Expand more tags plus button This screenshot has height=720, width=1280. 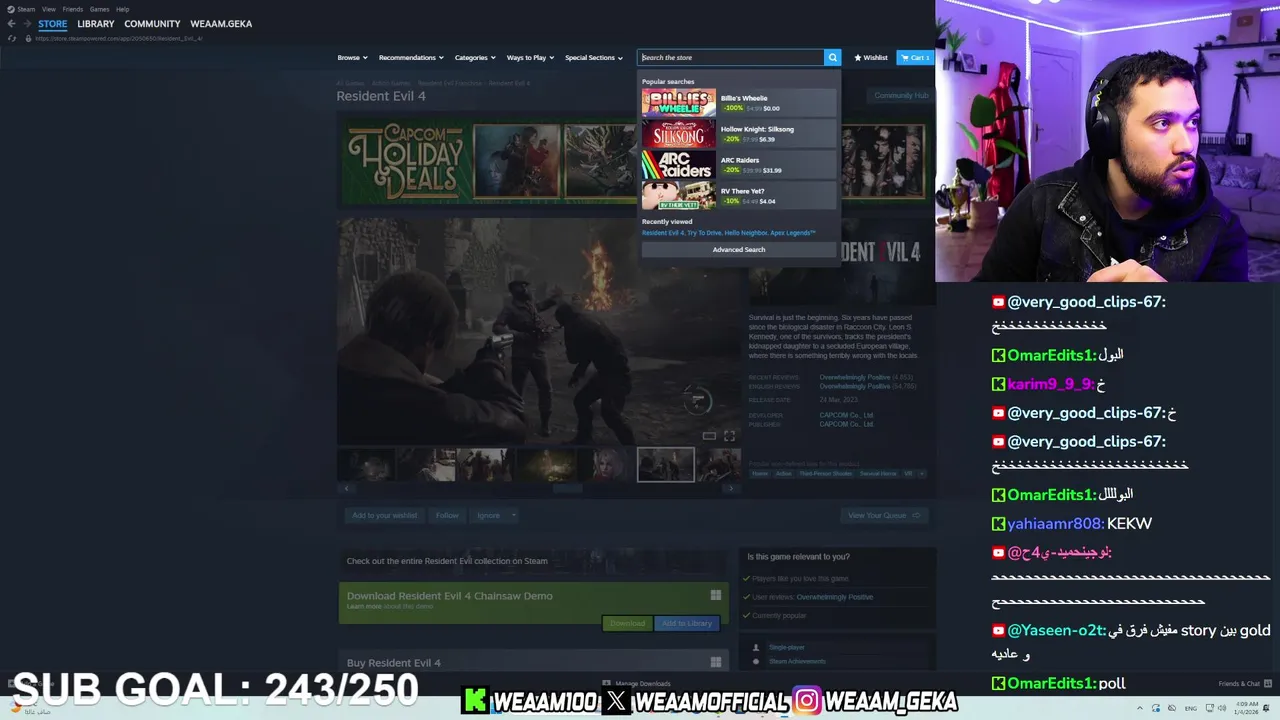click(x=922, y=473)
